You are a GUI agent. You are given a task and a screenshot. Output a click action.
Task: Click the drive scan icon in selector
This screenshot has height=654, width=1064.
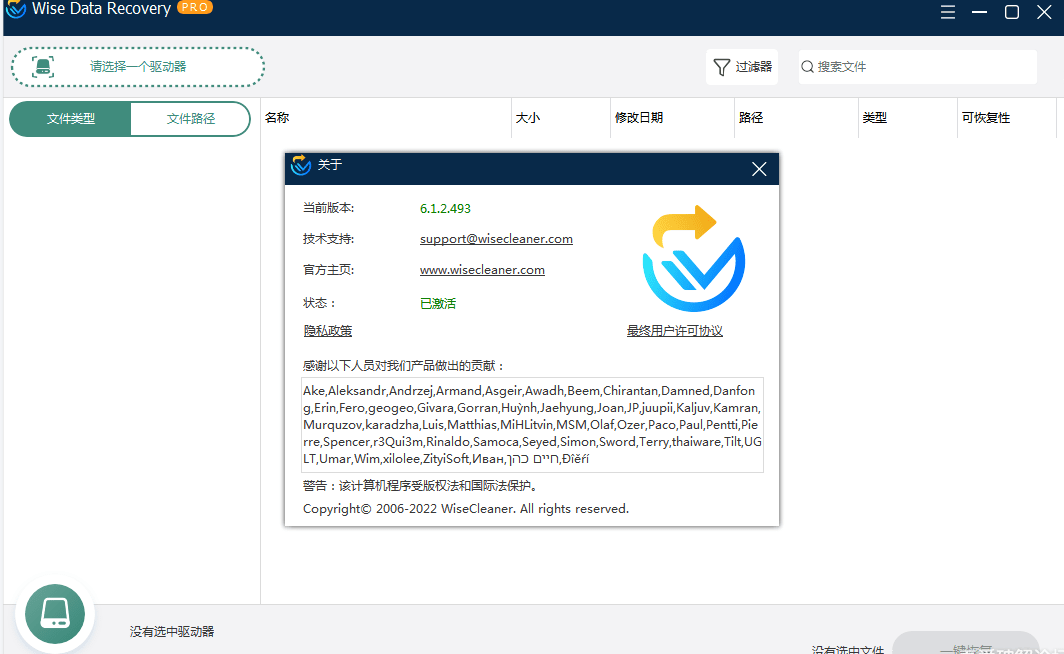click(43, 66)
